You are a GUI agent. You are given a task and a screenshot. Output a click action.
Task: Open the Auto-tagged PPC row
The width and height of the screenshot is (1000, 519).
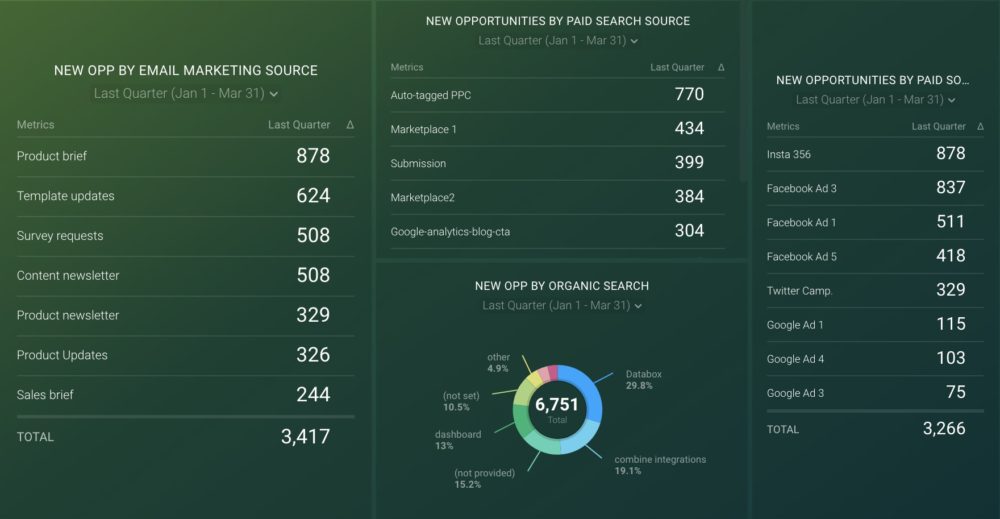(x=557, y=95)
